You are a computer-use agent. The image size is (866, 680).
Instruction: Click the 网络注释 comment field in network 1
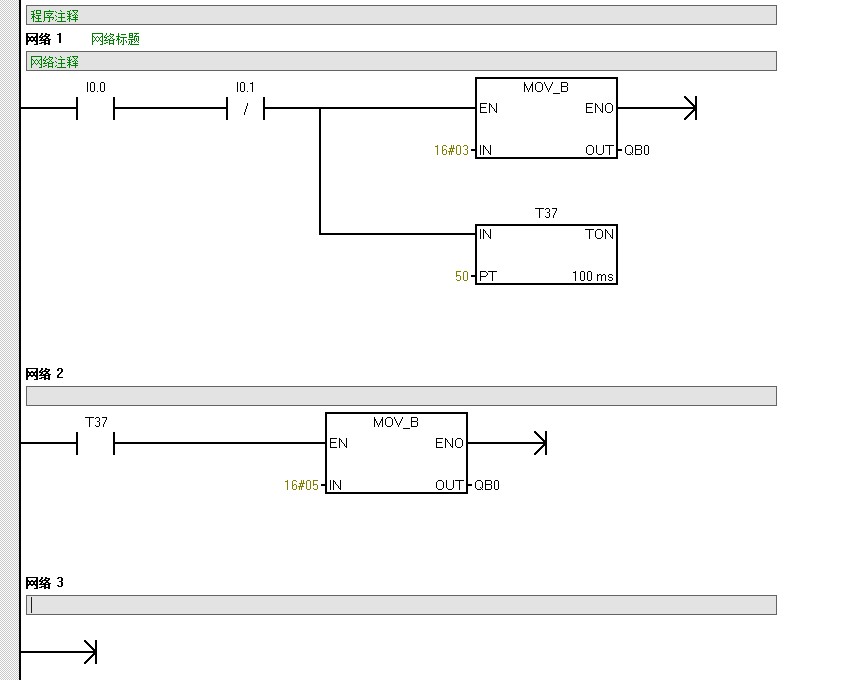400,62
